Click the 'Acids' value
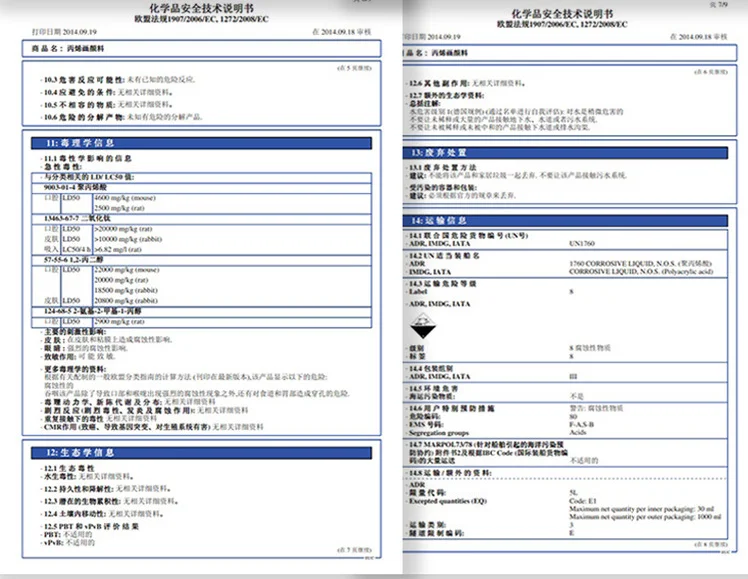 click(578, 433)
